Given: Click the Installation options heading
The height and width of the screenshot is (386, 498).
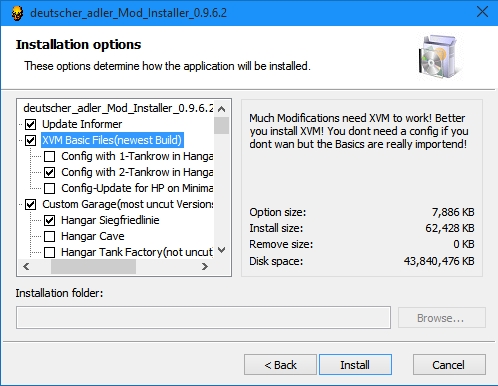Looking at the screenshot, I should (x=79, y=45).
